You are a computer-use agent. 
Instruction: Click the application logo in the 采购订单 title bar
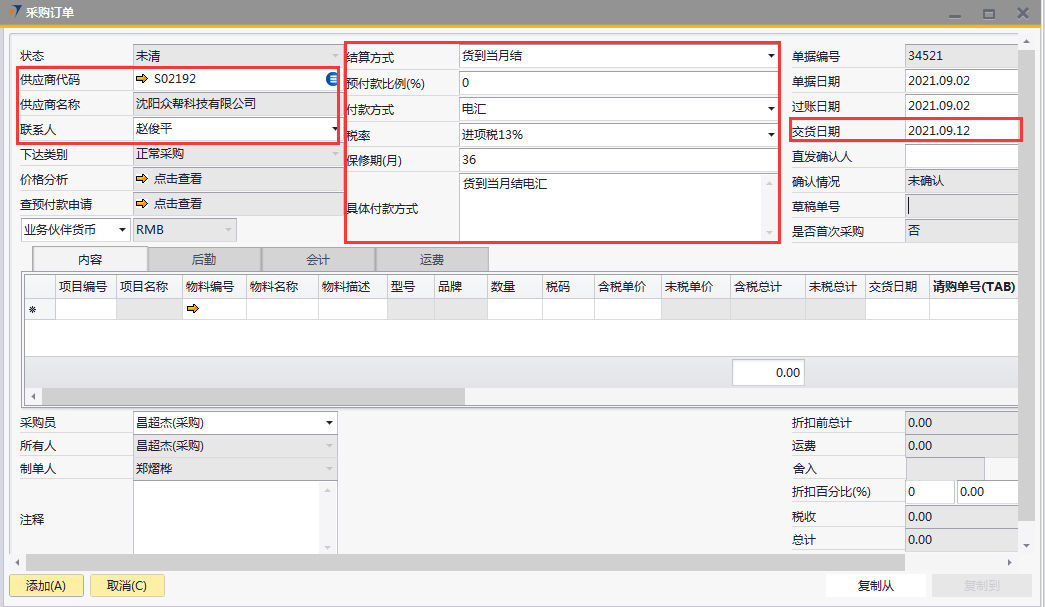(x=13, y=12)
